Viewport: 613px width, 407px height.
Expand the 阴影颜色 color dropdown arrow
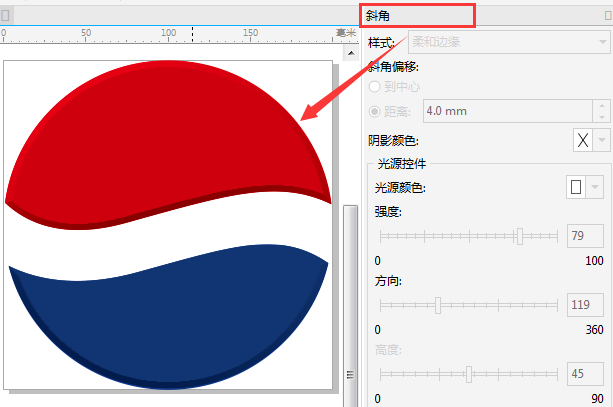coord(601,140)
